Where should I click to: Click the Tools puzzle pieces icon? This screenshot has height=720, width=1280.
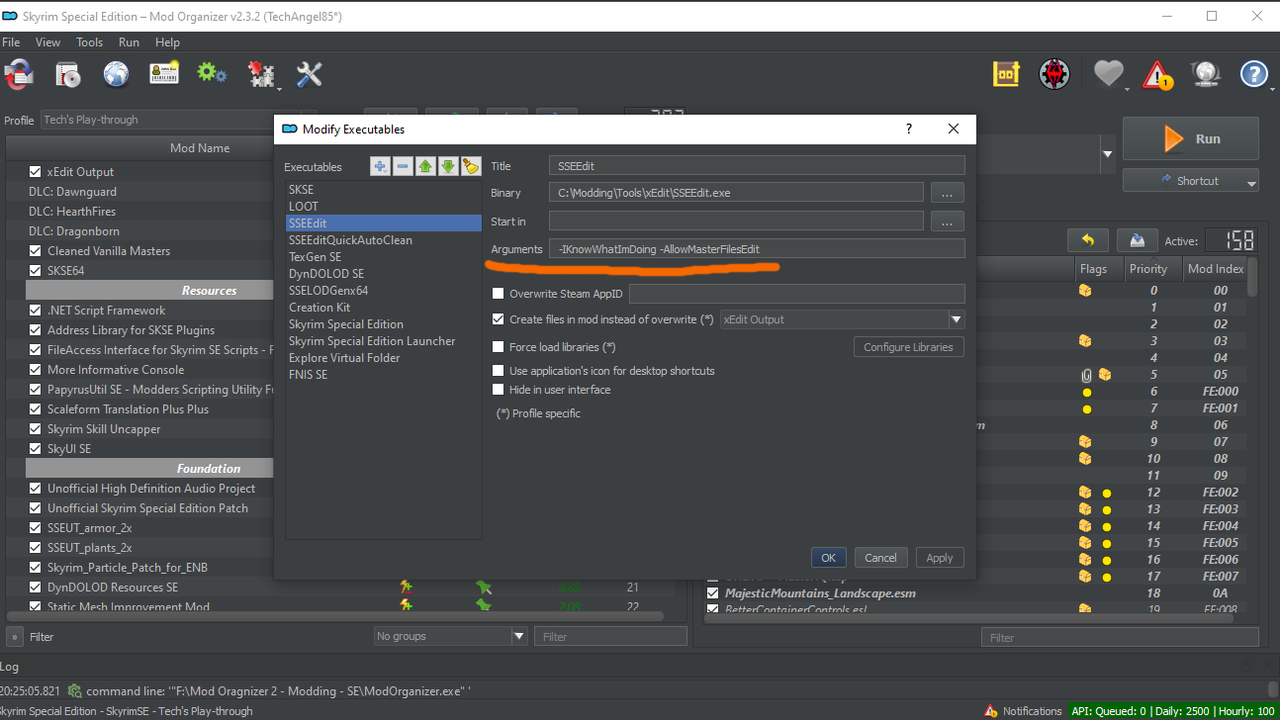tap(261, 74)
